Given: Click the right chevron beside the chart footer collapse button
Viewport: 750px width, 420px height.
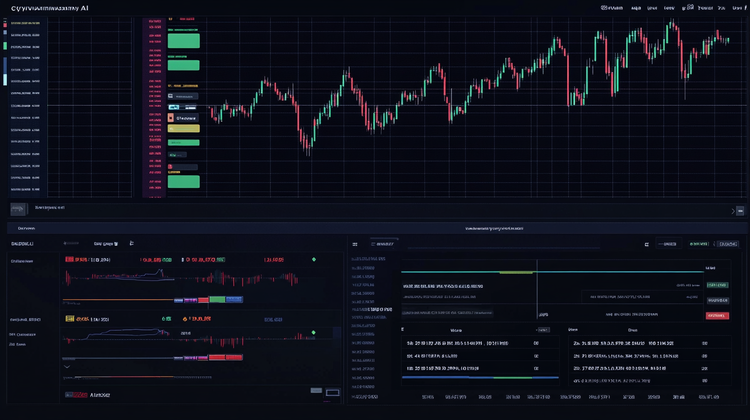Looking at the screenshot, I should [732, 210].
